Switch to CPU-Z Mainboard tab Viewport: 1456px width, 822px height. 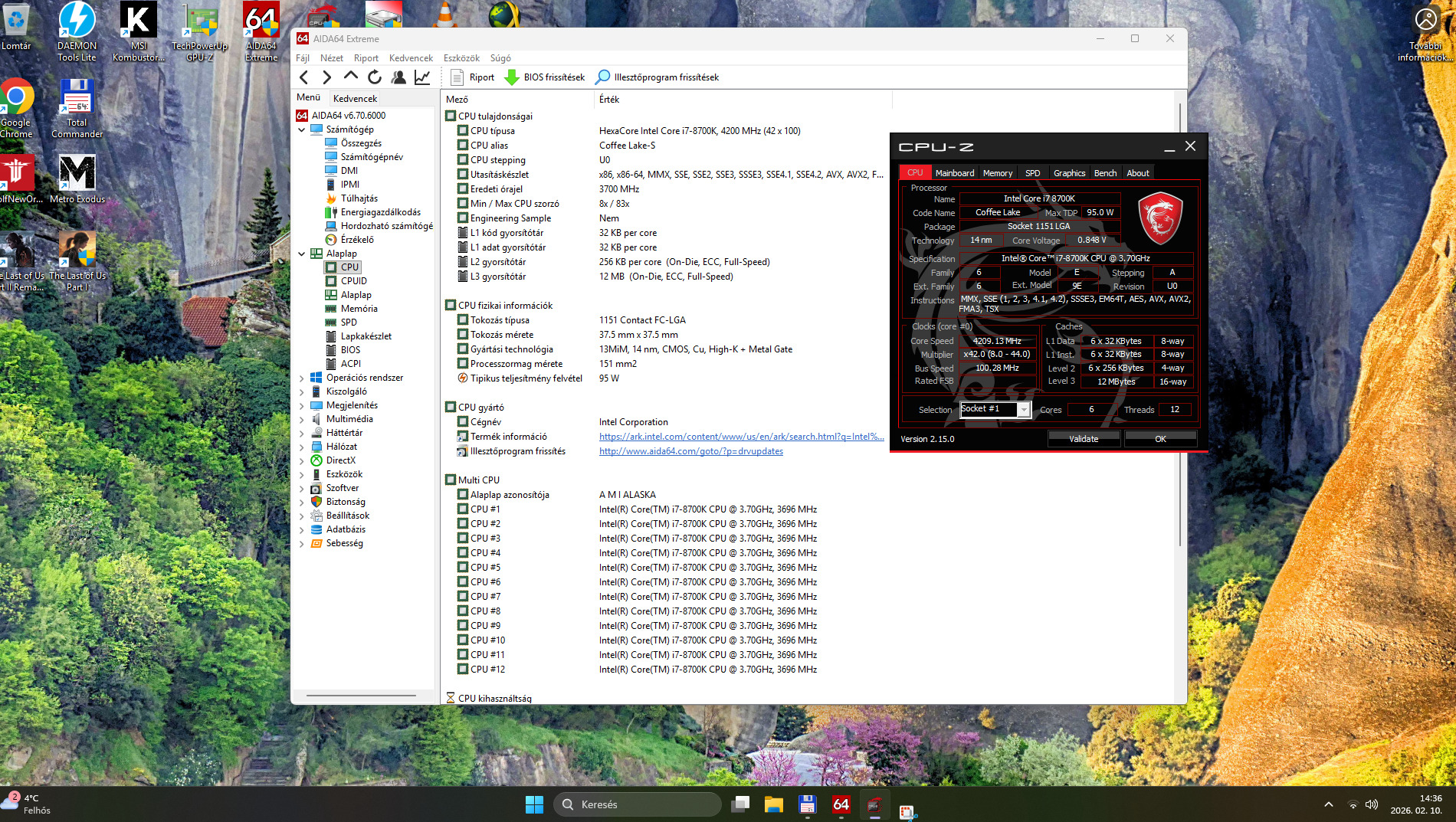[x=955, y=173]
